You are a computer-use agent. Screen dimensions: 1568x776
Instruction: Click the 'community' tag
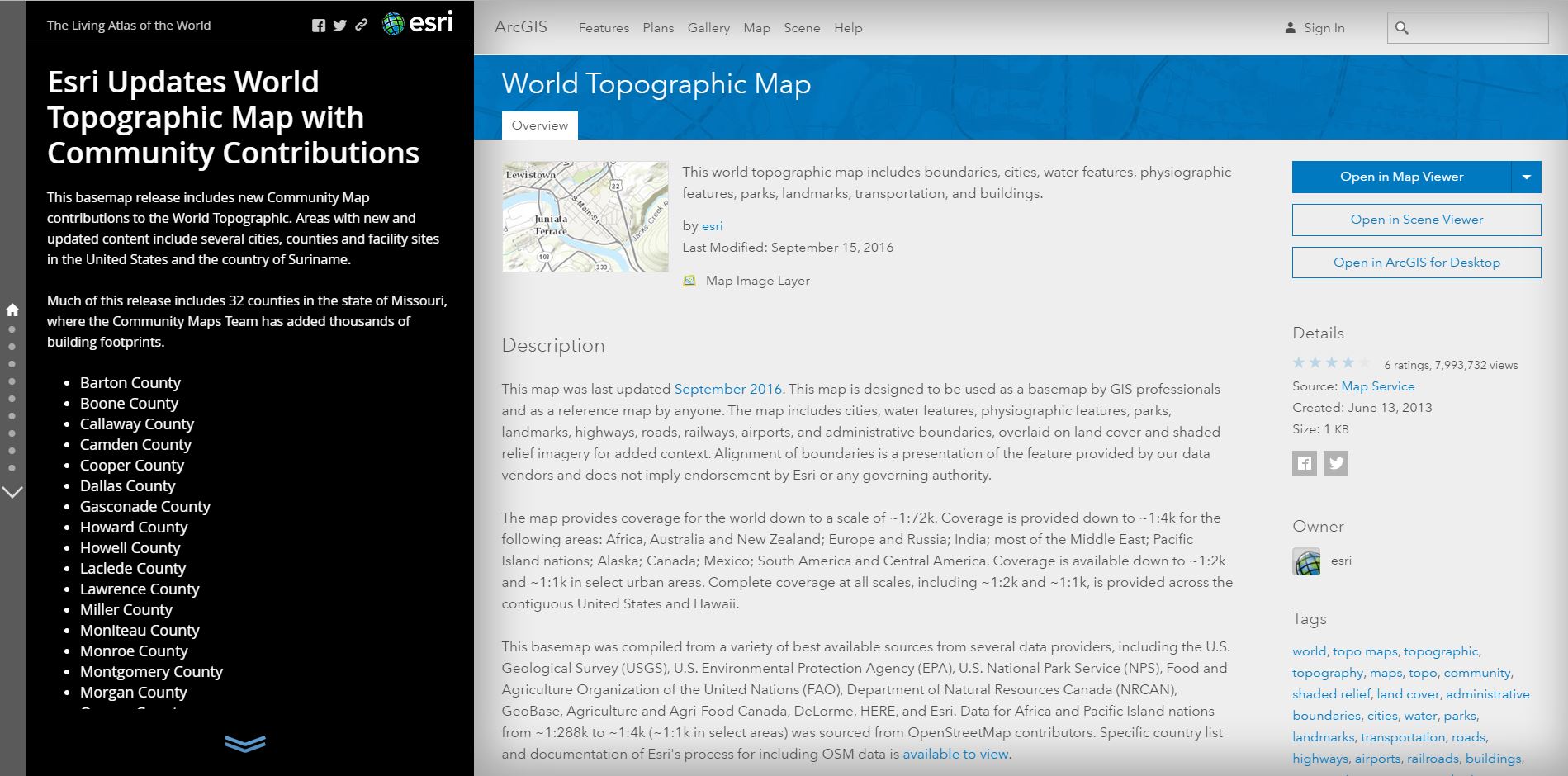[x=1476, y=673]
